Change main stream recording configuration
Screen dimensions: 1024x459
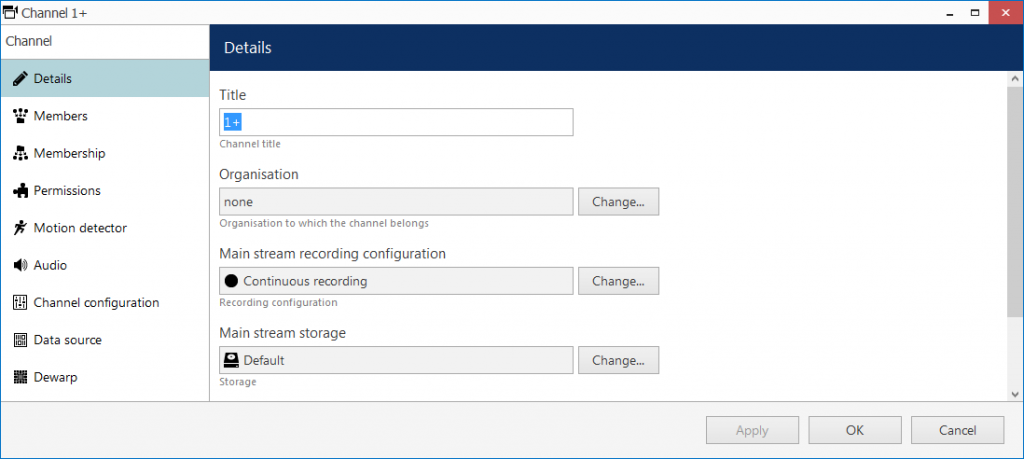click(618, 281)
